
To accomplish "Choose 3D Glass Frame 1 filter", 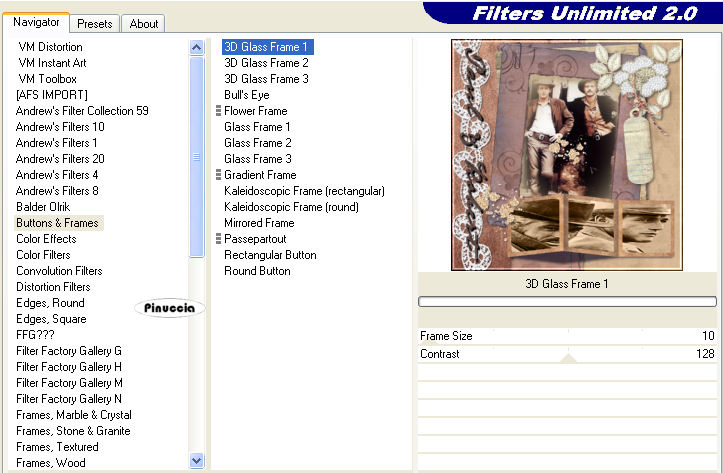I will 267,47.
